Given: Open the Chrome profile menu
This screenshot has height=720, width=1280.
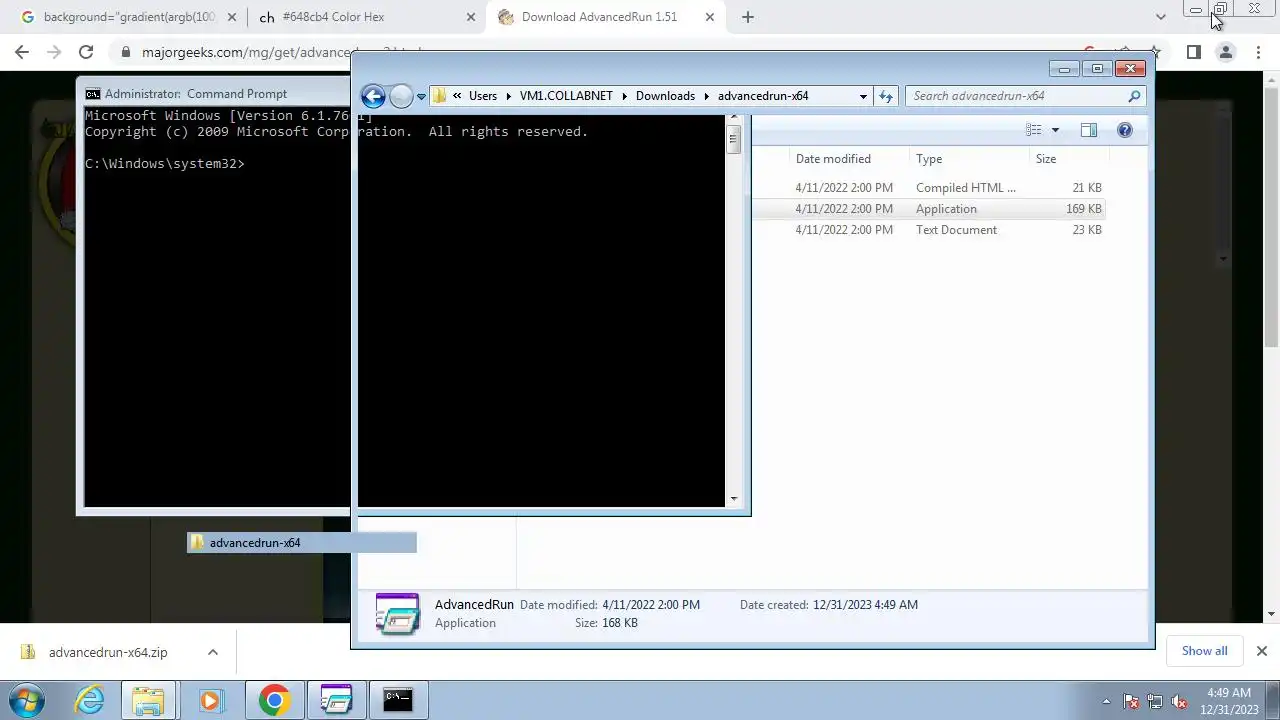Looking at the screenshot, I should [x=1225, y=52].
